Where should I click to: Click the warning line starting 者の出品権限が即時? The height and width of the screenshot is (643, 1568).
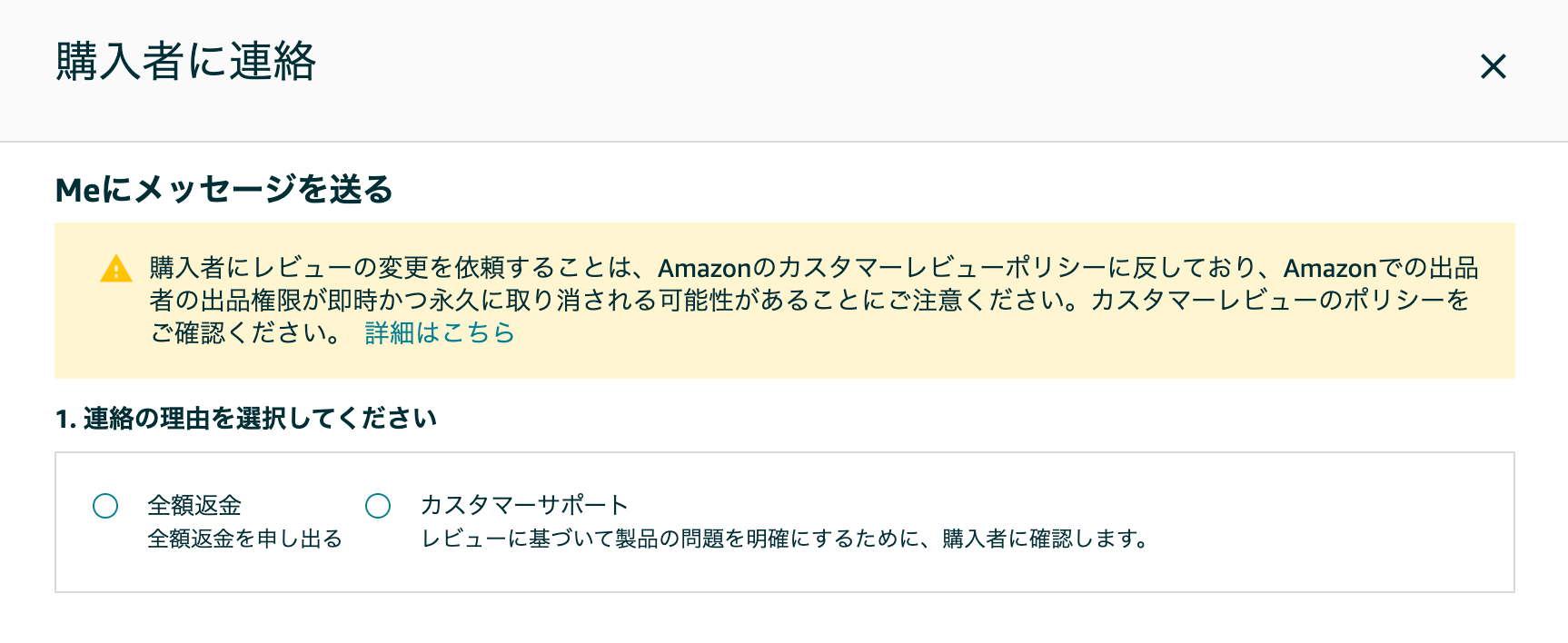(809, 300)
